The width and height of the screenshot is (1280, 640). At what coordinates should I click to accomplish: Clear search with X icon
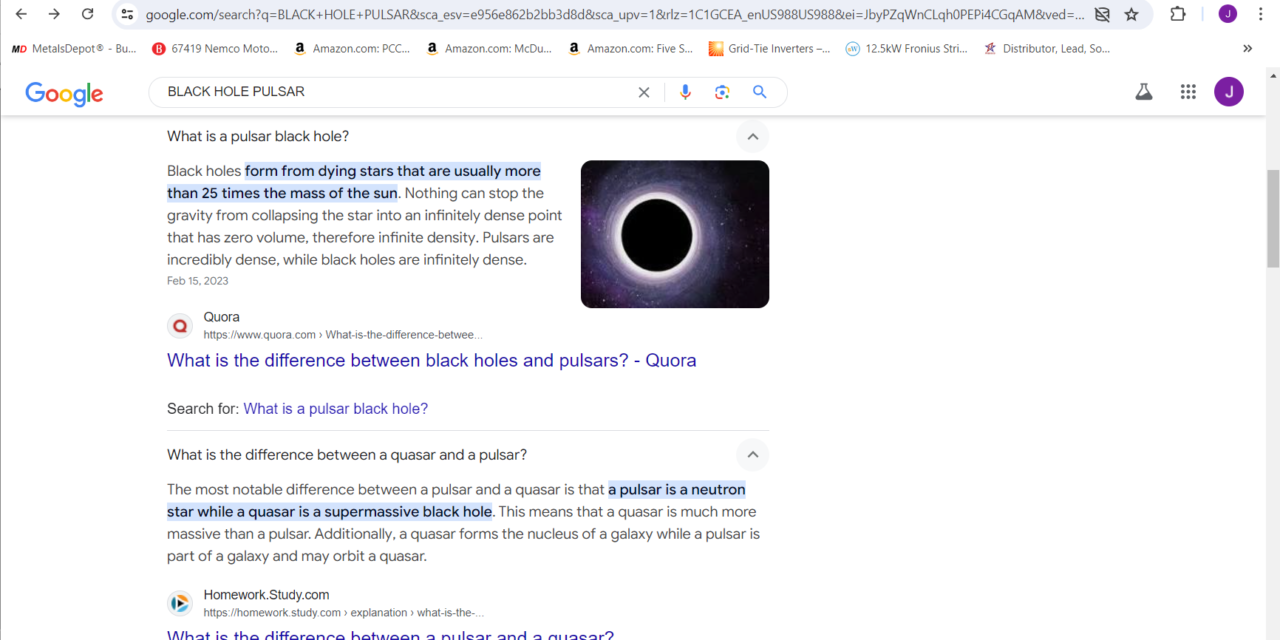(x=644, y=92)
